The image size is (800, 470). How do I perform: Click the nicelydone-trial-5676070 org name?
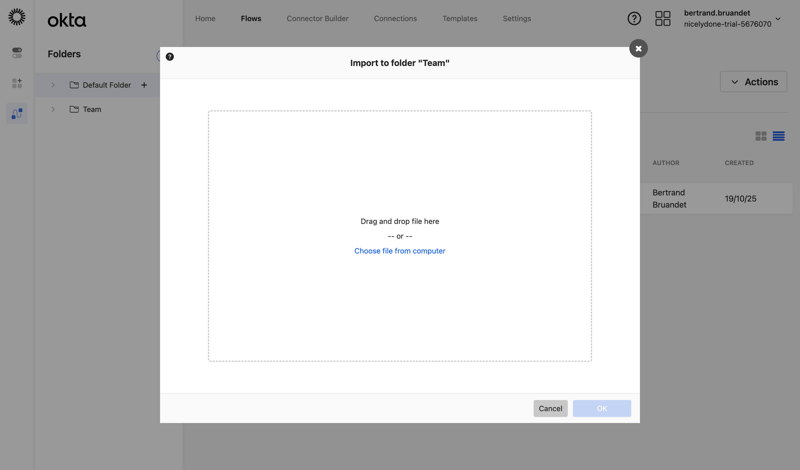(728, 24)
